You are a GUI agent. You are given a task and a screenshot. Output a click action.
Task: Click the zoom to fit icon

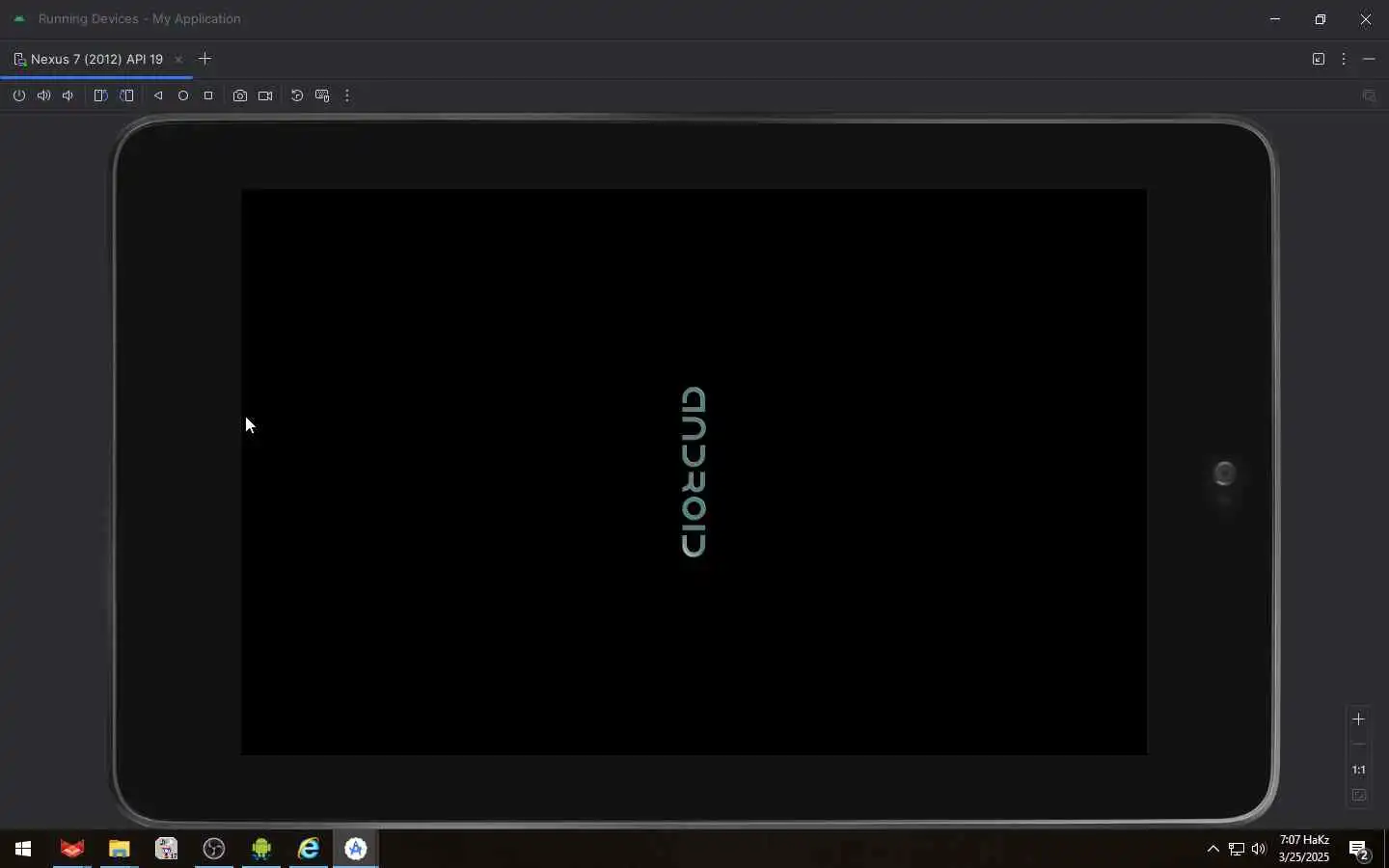[x=1359, y=796]
